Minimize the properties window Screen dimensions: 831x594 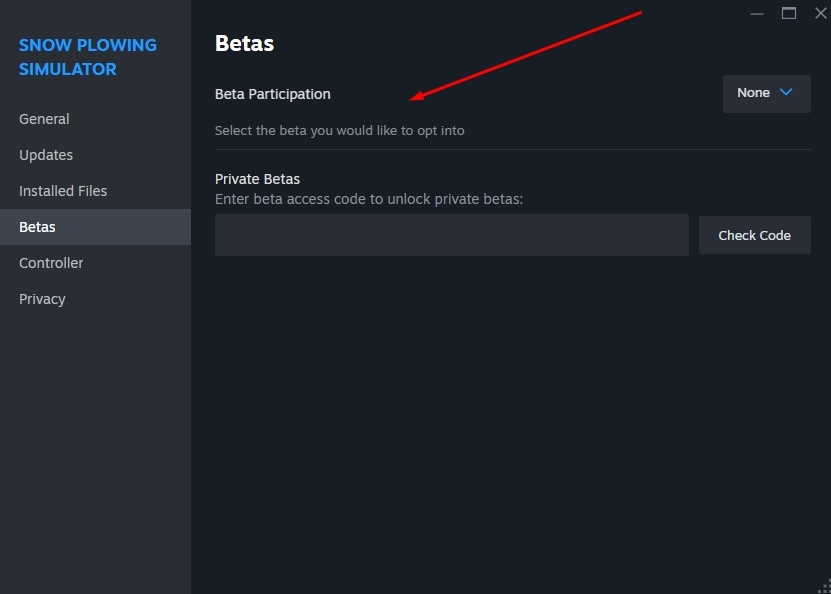(758, 13)
